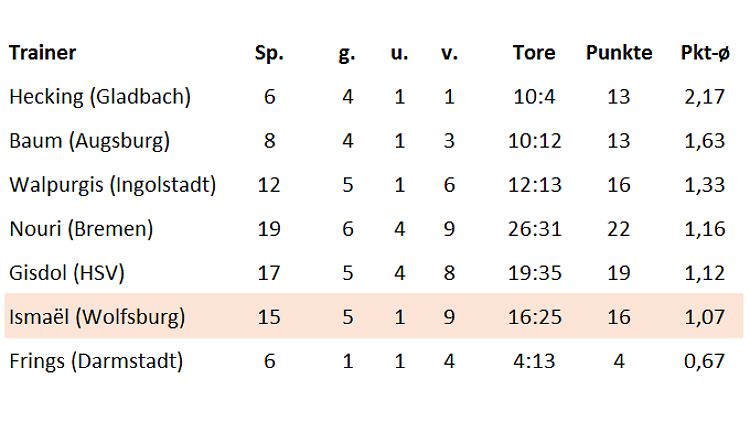Select Walpurgis (Ingolstadt) trainer cell

click(112, 186)
